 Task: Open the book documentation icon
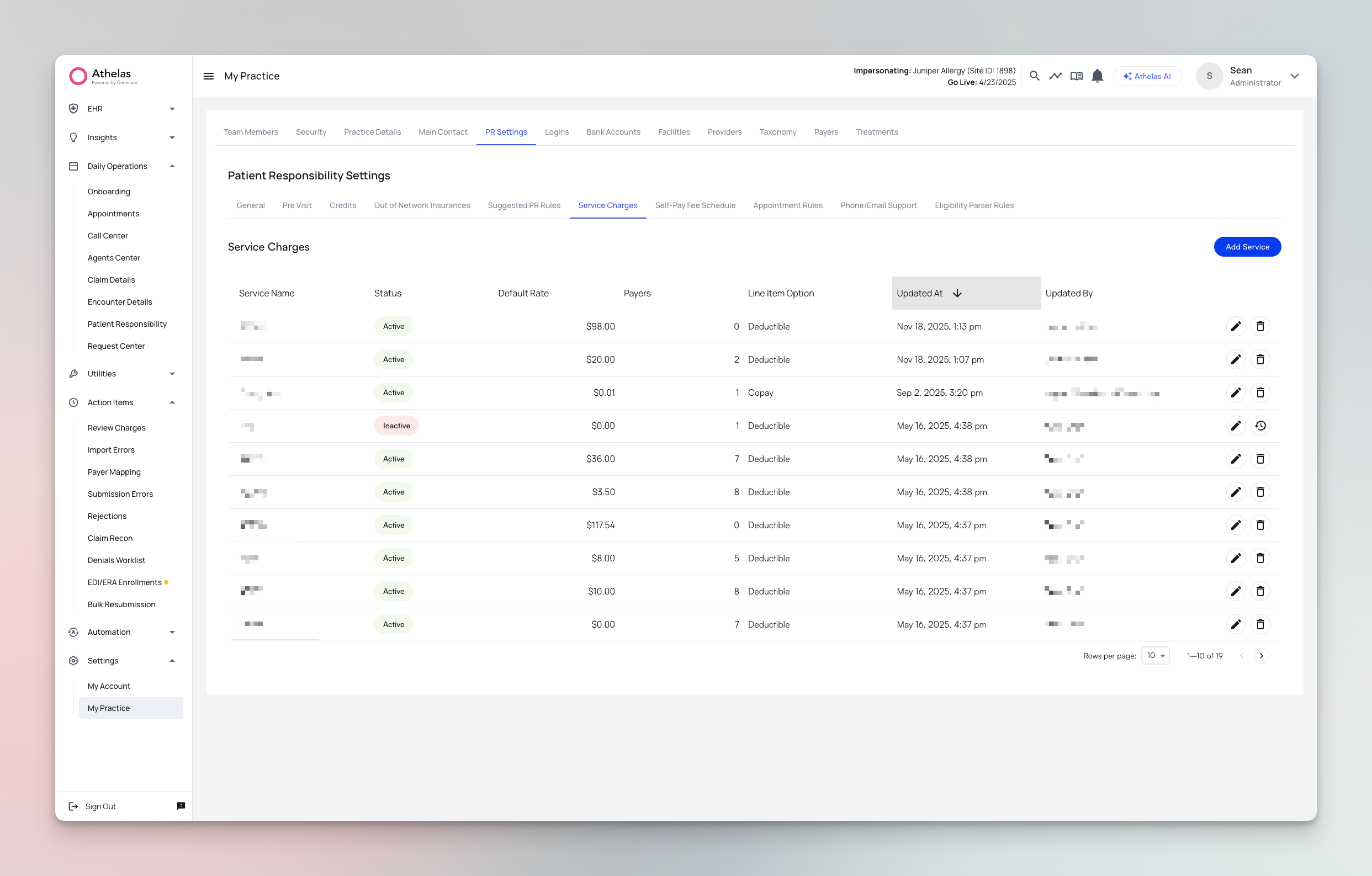(1076, 76)
